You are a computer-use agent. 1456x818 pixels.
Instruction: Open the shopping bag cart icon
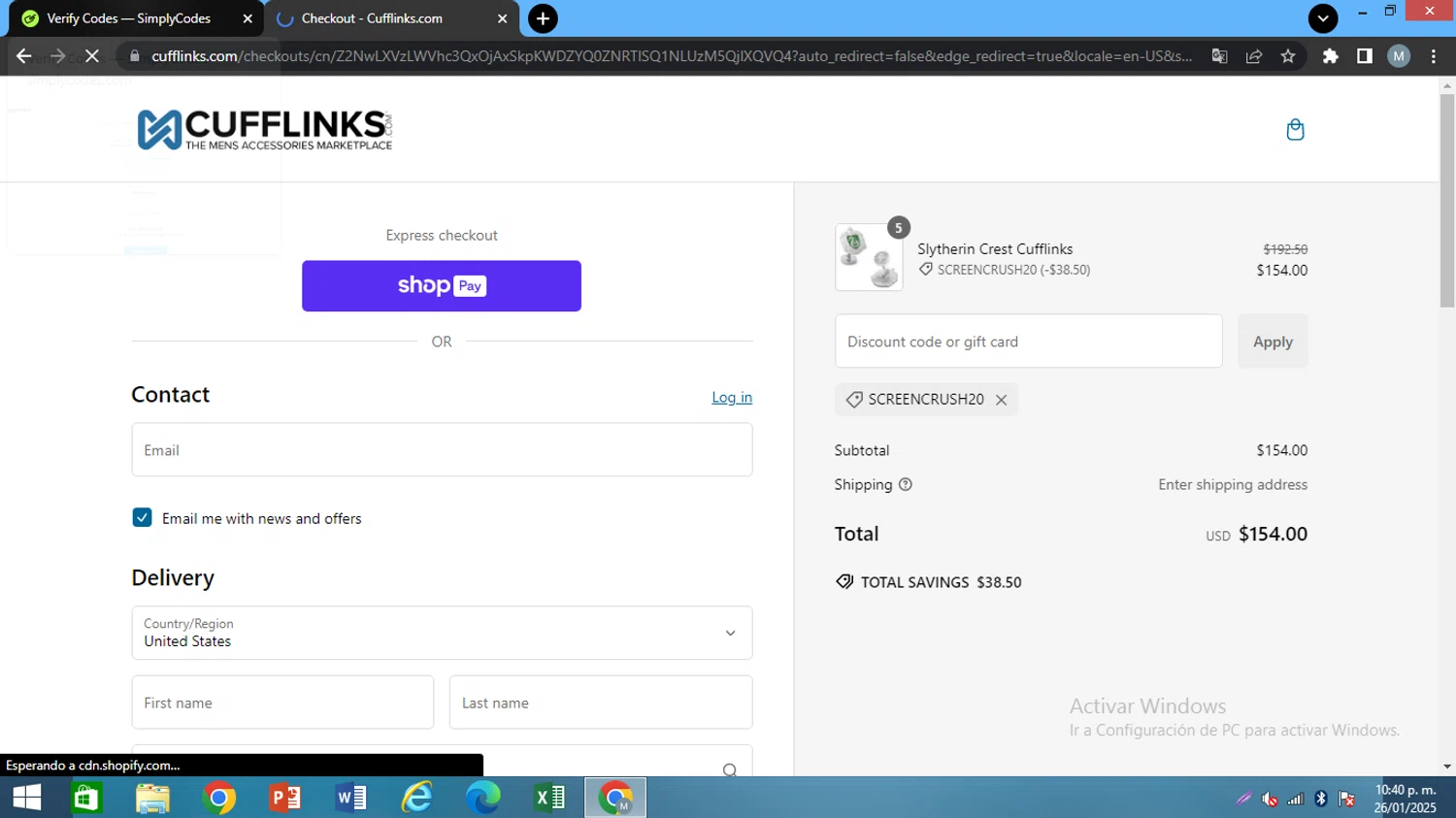point(1295,130)
